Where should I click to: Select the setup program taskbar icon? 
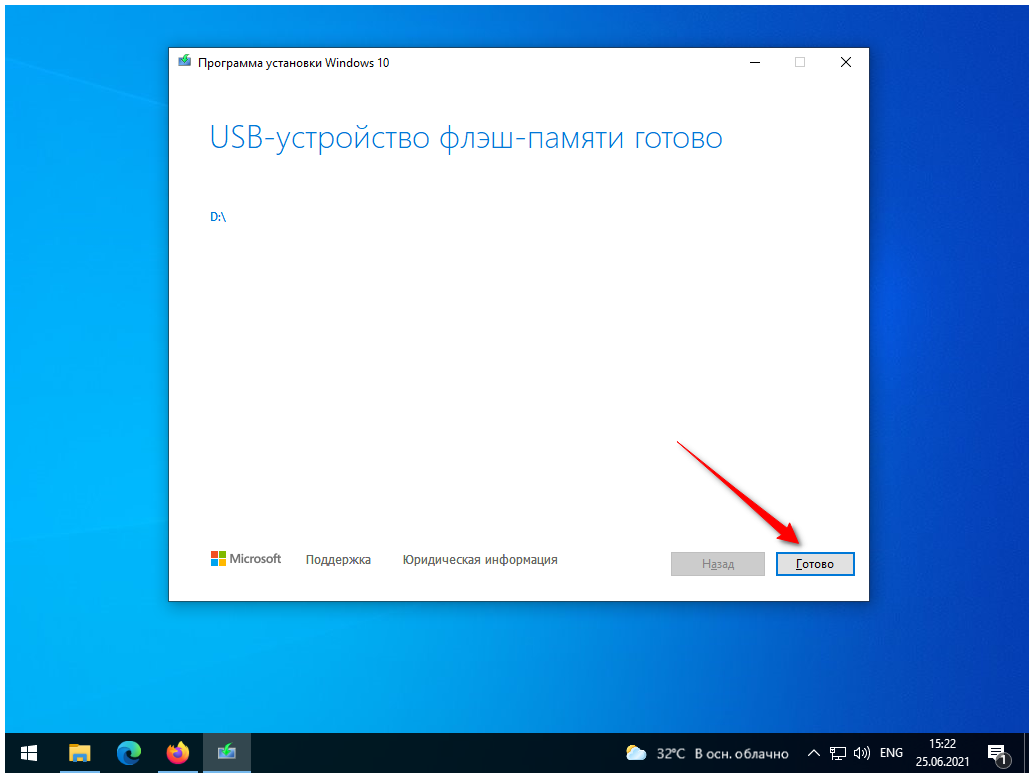coord(227,752)
